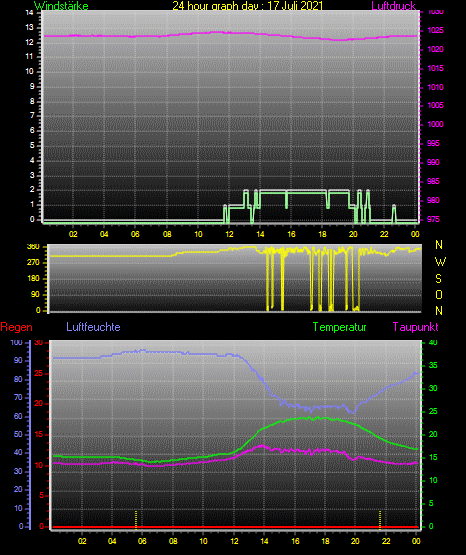Click the Windstärke legend label
Viewport: 466px width, 555px height.
61,6
